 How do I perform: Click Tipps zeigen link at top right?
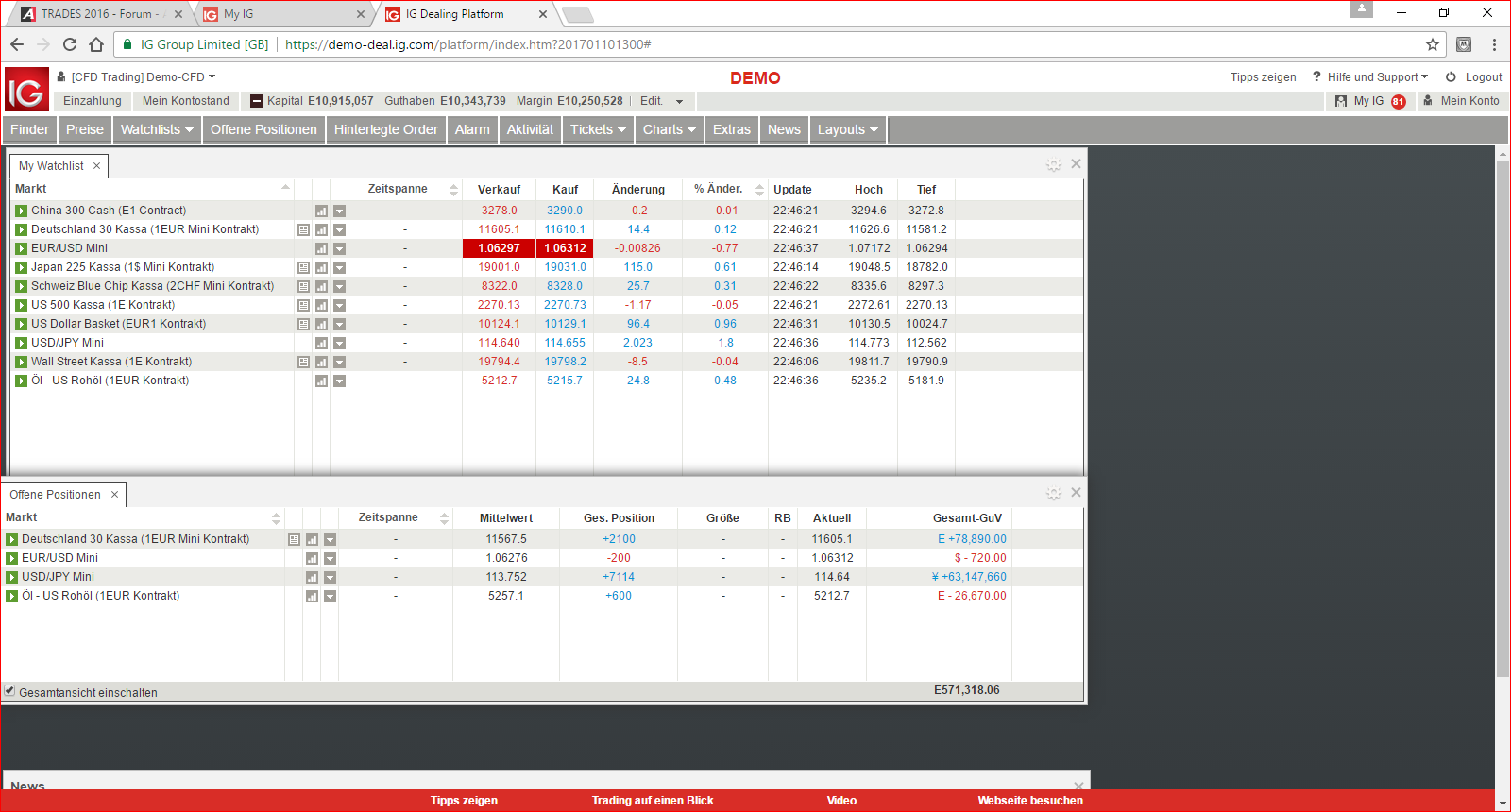tap(1263, 77)
